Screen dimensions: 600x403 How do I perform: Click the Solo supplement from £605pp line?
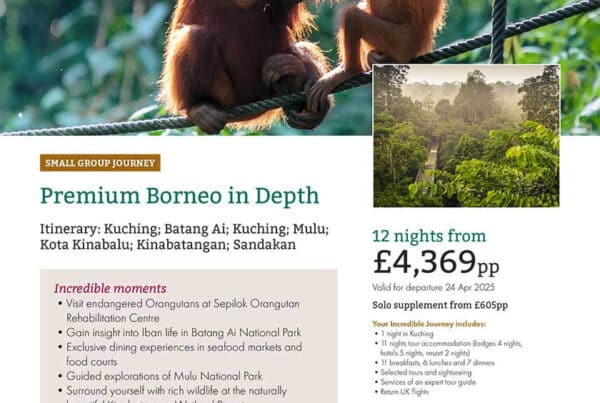[x=440, y=305]
